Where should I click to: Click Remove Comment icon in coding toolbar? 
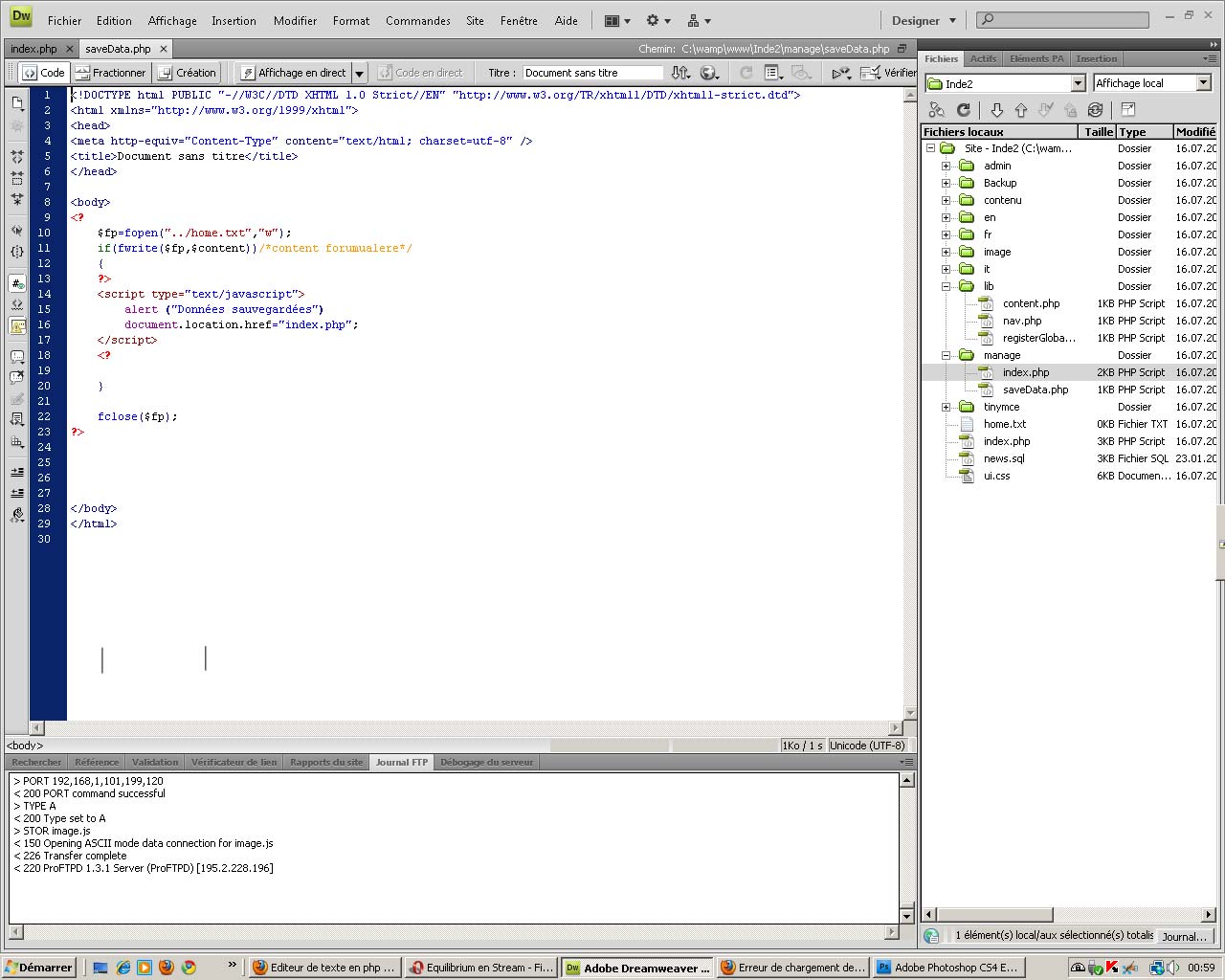coord(17,378)
